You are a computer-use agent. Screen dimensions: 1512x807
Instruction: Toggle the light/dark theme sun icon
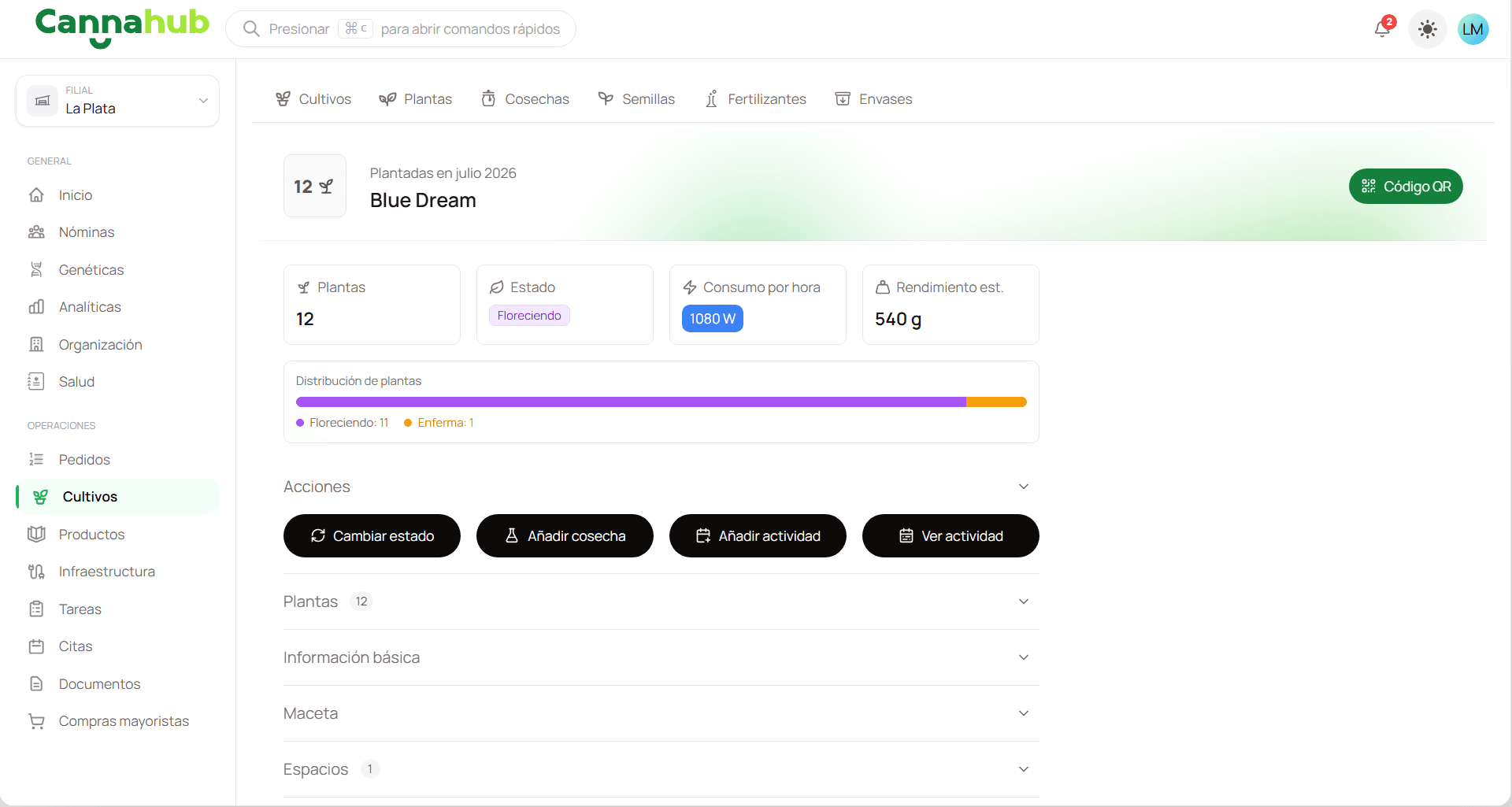[1427, 29]
